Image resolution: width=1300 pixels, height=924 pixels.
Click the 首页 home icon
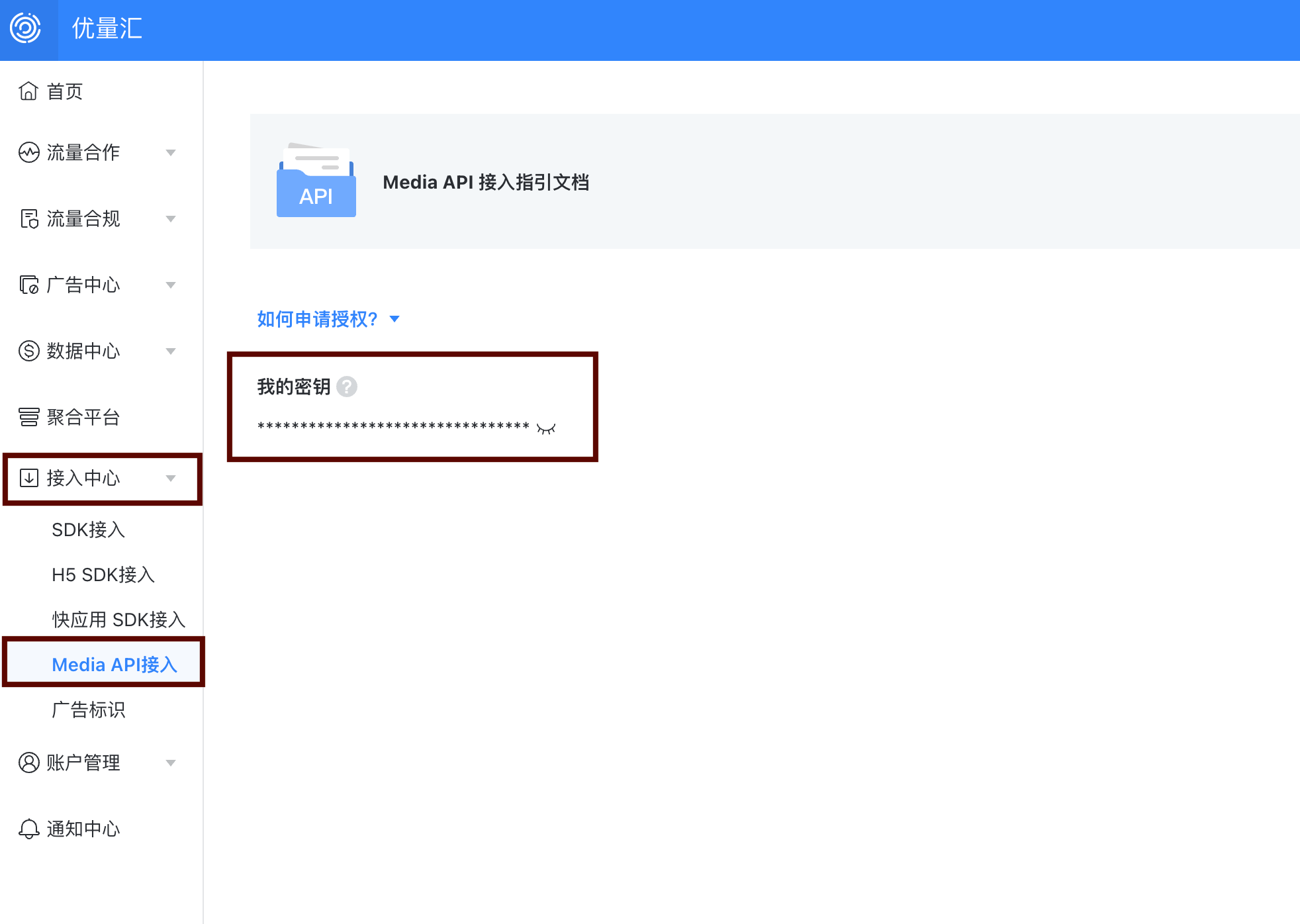click(x=28, y=91)
